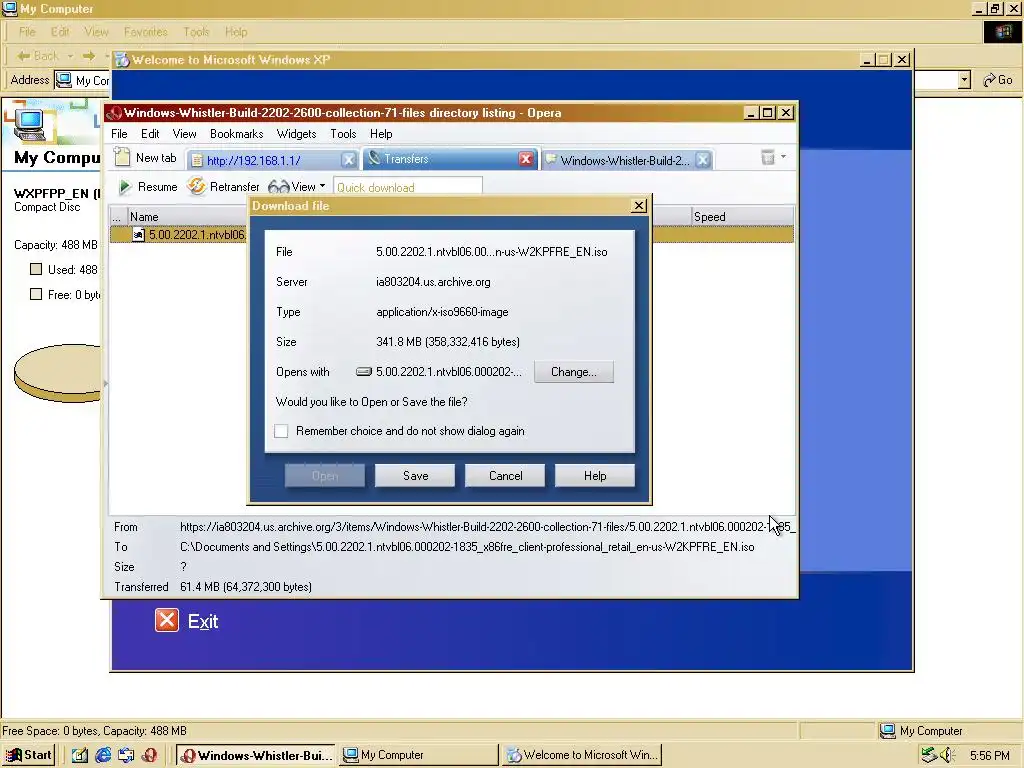Image resolution: width=1024 pixels, height=768 pixels.
Task: Click Help in Download file dialog
Action: point(595,476)
